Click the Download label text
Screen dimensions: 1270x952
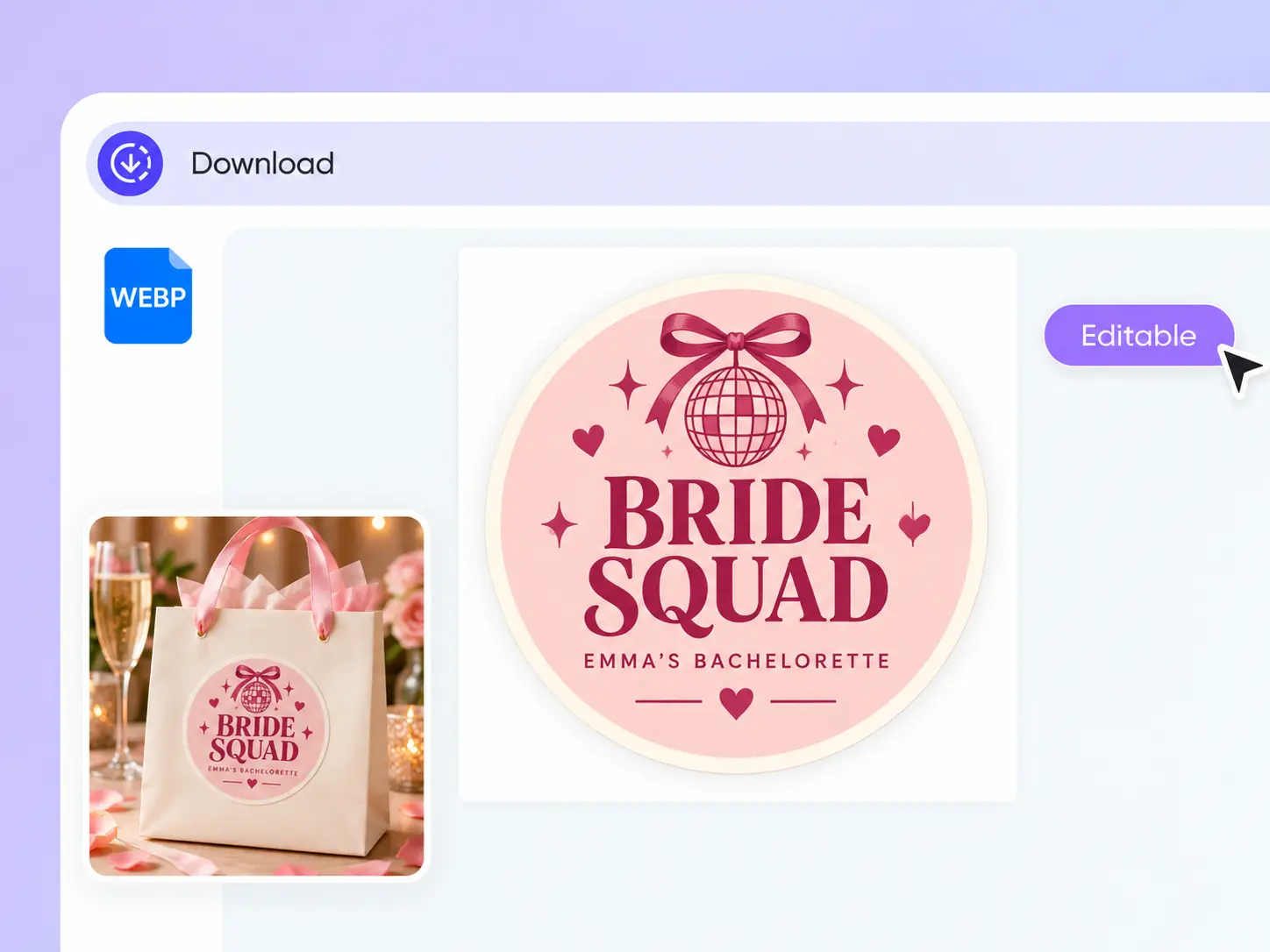pyautogui.click(x=262, y=163)
